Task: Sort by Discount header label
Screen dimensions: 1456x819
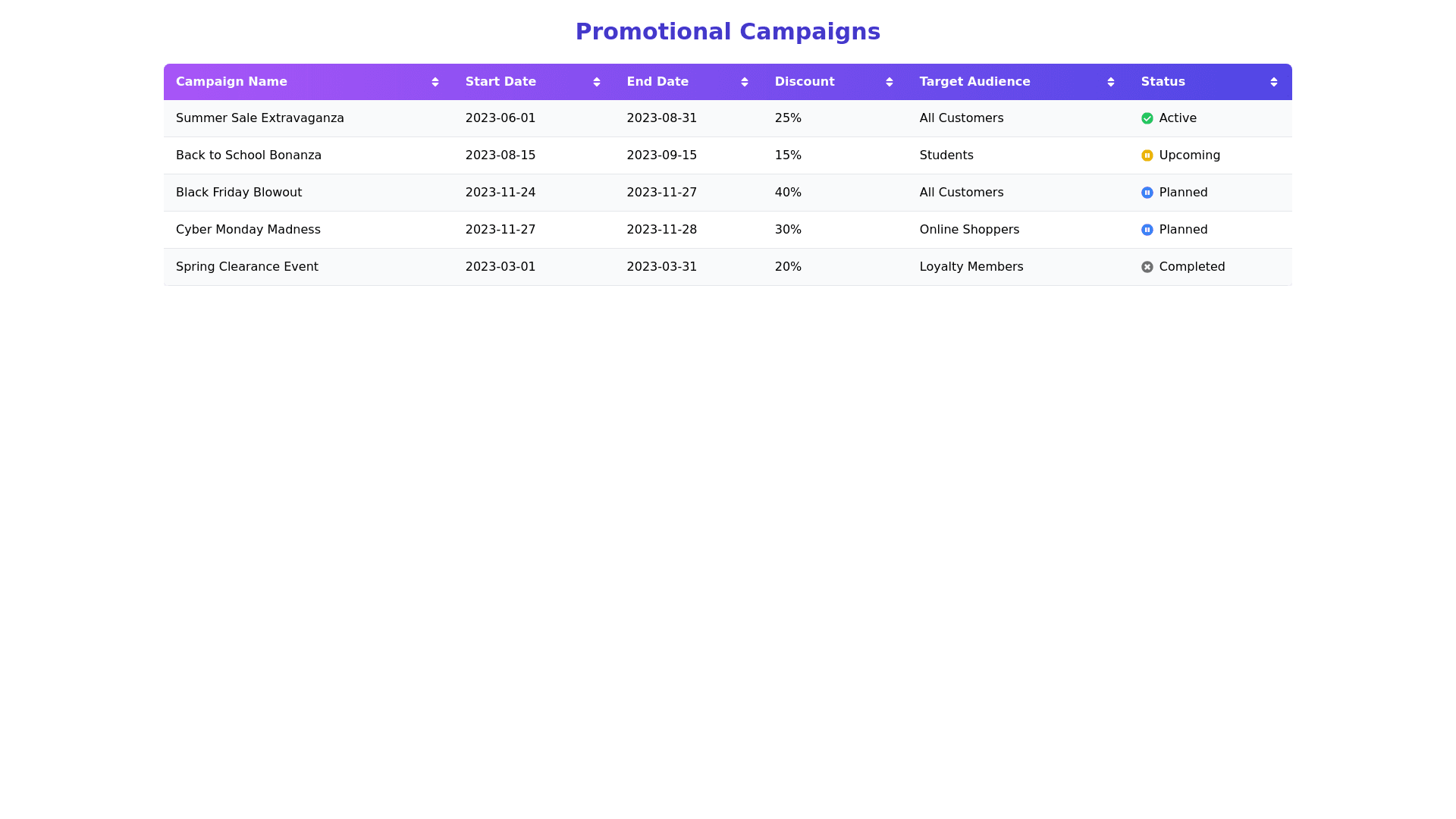Action: [805, 82]
